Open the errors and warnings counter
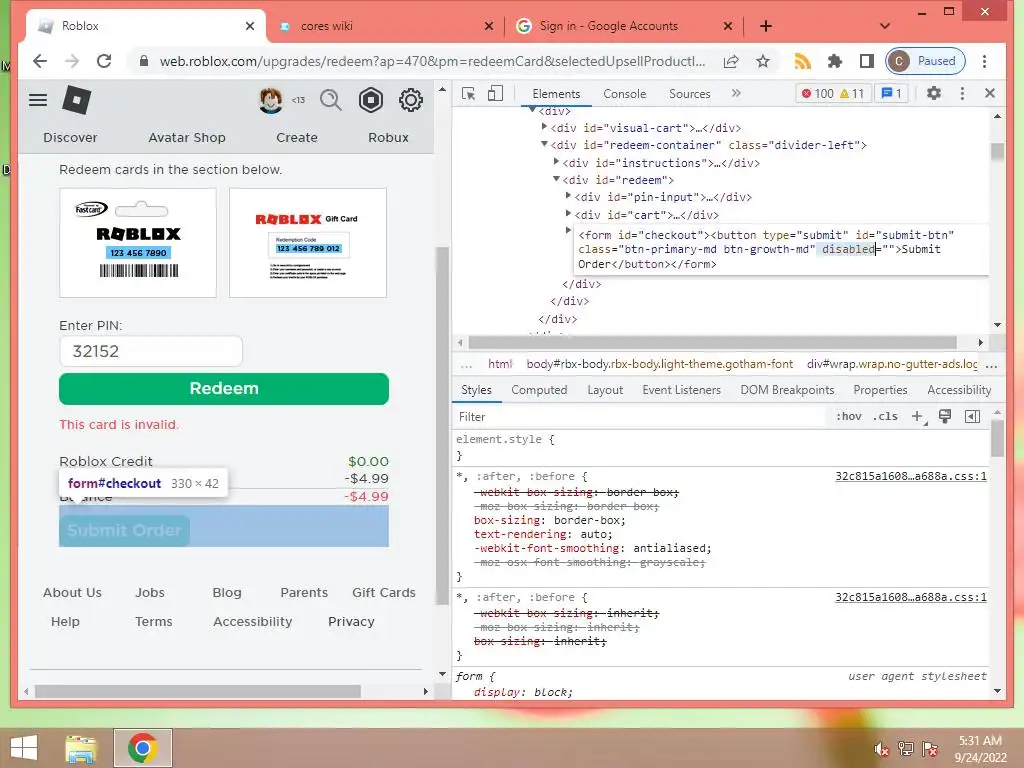Image resolution: width=1024 pixels, height=768 pixels. 833,93
